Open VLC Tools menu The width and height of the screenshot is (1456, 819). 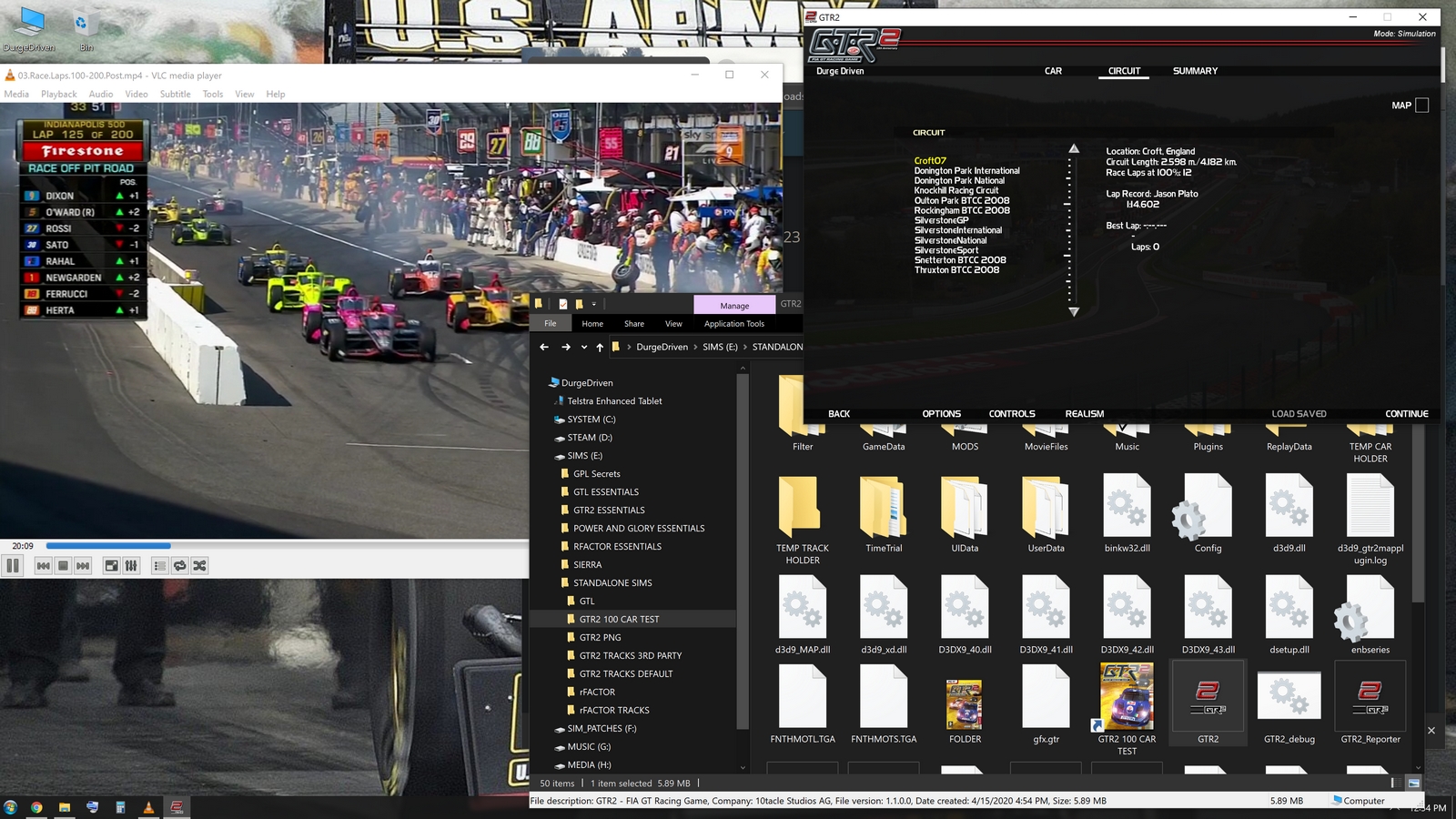click(x=213, y=94)
